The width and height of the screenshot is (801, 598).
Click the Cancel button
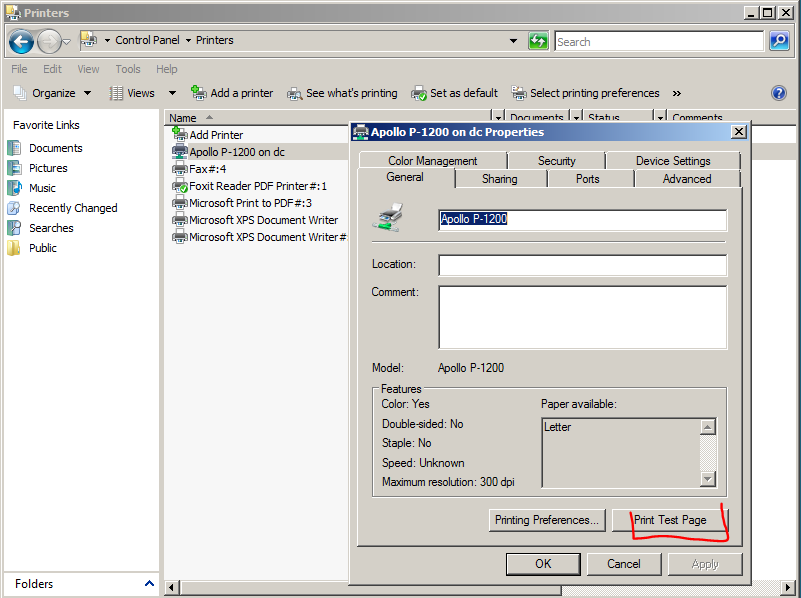click(x=624, y=564)
